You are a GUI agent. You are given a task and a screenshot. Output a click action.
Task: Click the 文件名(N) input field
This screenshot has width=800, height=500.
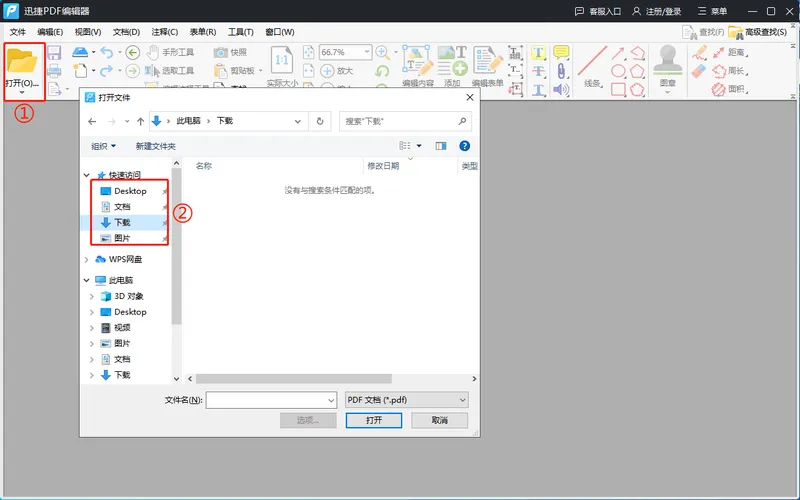click(271, 400)
